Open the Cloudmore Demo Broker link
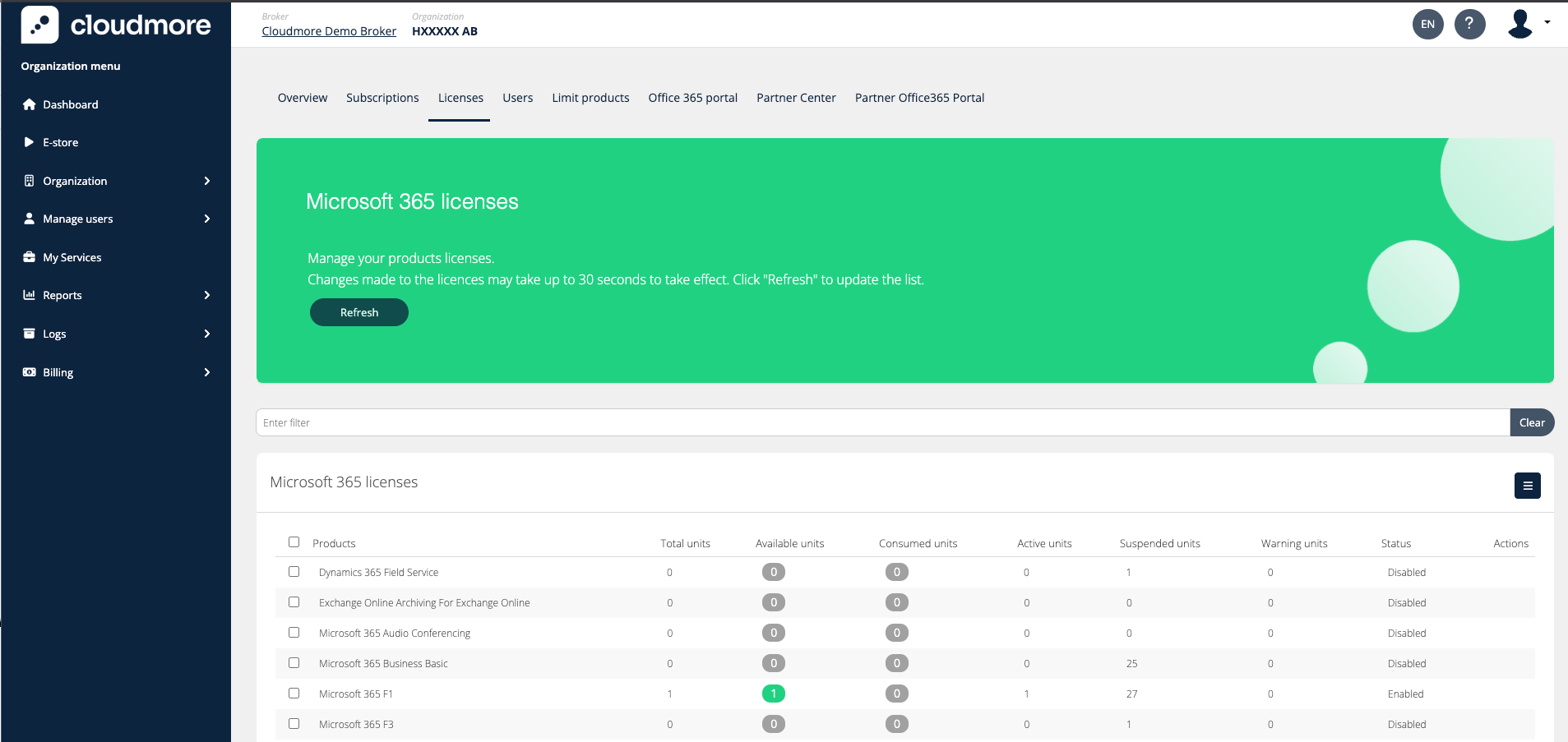The image size is (1568, 742). pyautogui.click(x=328, y=31)
